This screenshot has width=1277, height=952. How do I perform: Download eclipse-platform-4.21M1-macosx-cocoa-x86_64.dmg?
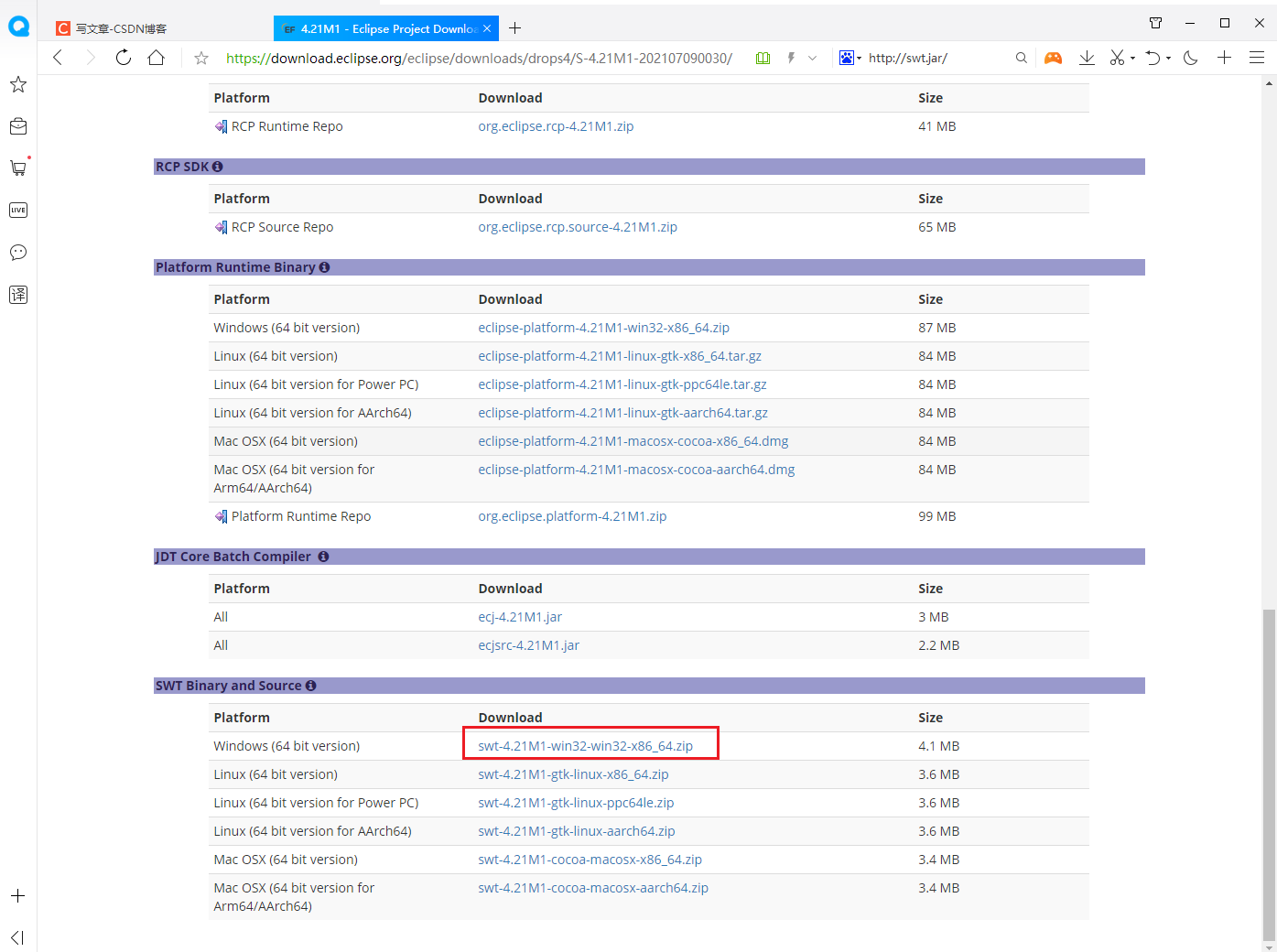tap(633, 441)
